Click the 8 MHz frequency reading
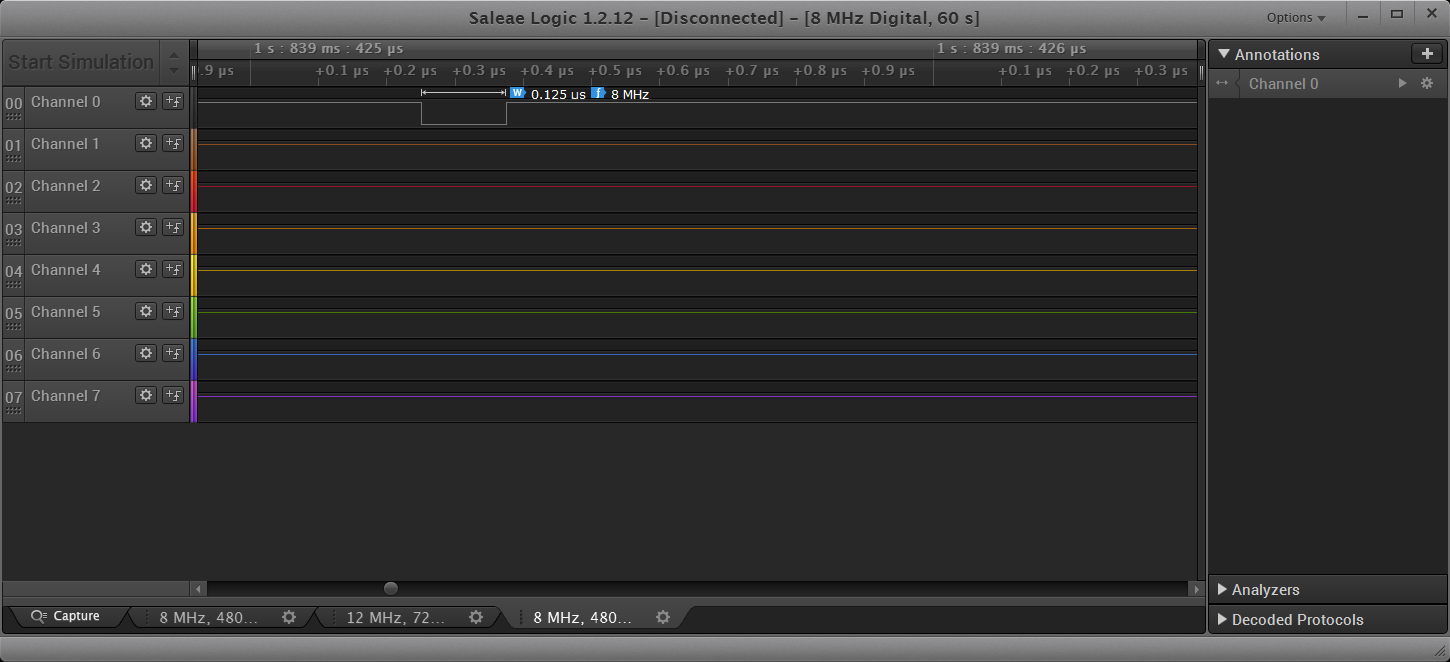1450x662 pixels. click(630, 95)
